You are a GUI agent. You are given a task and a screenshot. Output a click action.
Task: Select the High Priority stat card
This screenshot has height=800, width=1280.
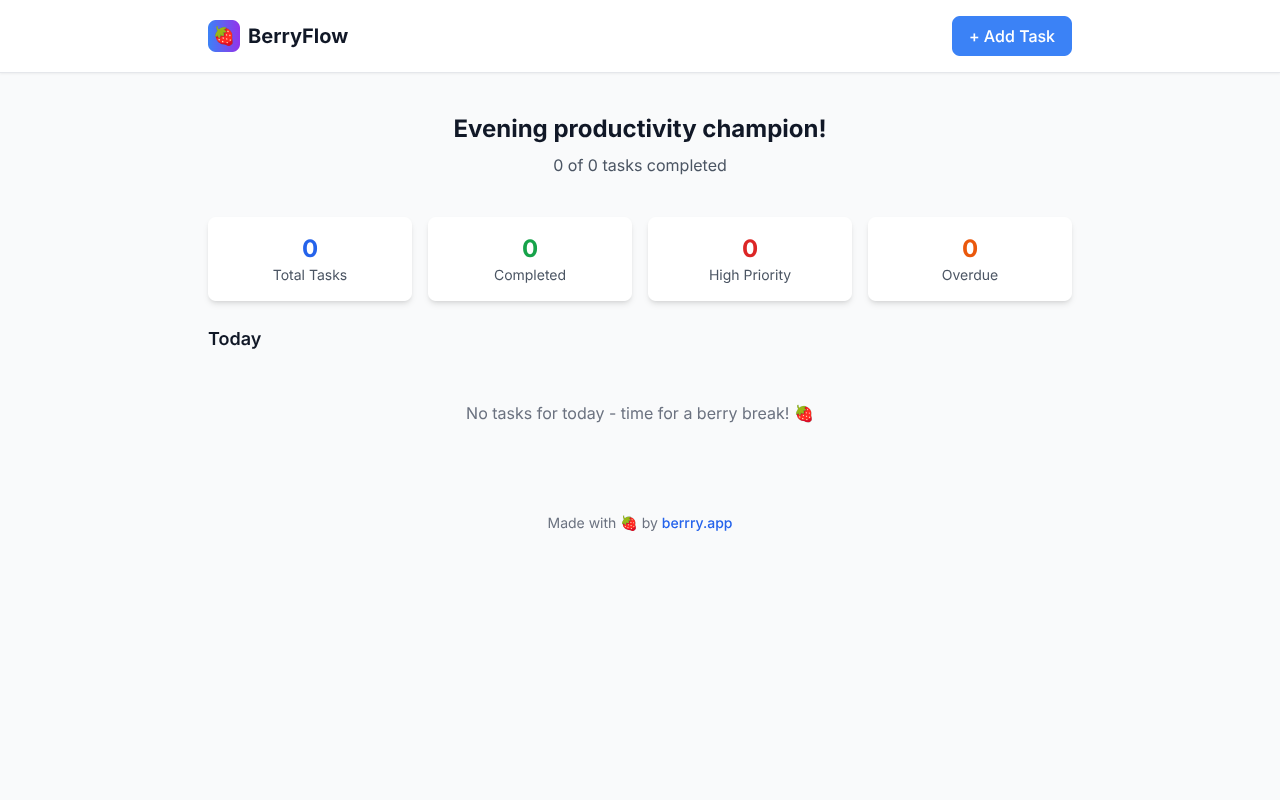tap(749, 259)
